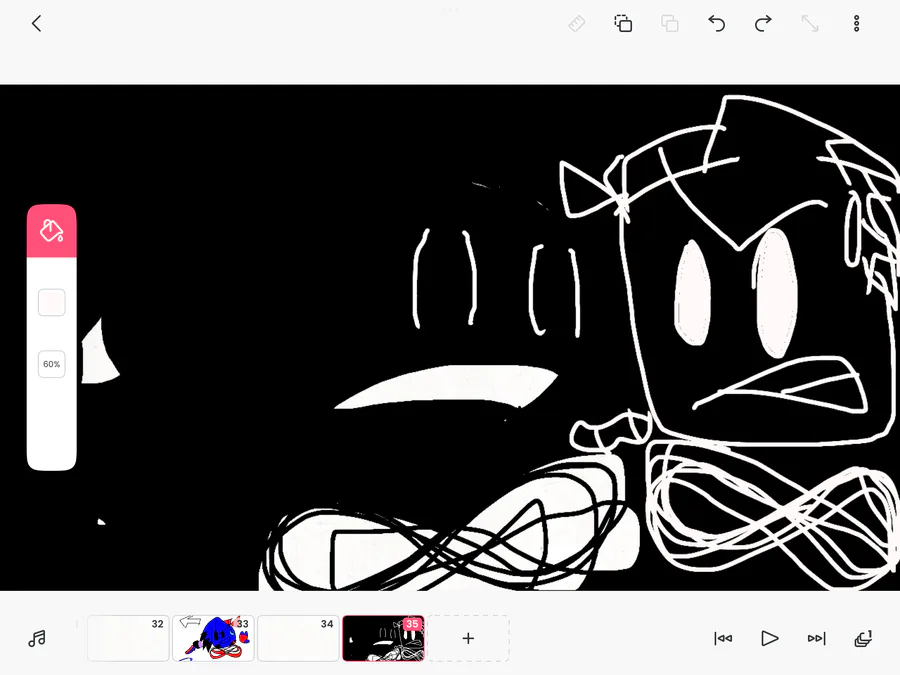Tap the diagonal resize arrows icon
The width and height of the screenshot is (900, 675).
click(x=810, y=24)
